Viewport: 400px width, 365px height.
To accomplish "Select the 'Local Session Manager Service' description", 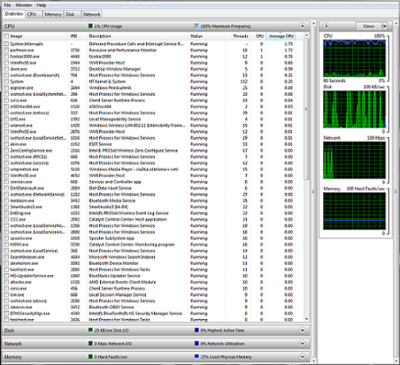I will click(x=117, y=295).
